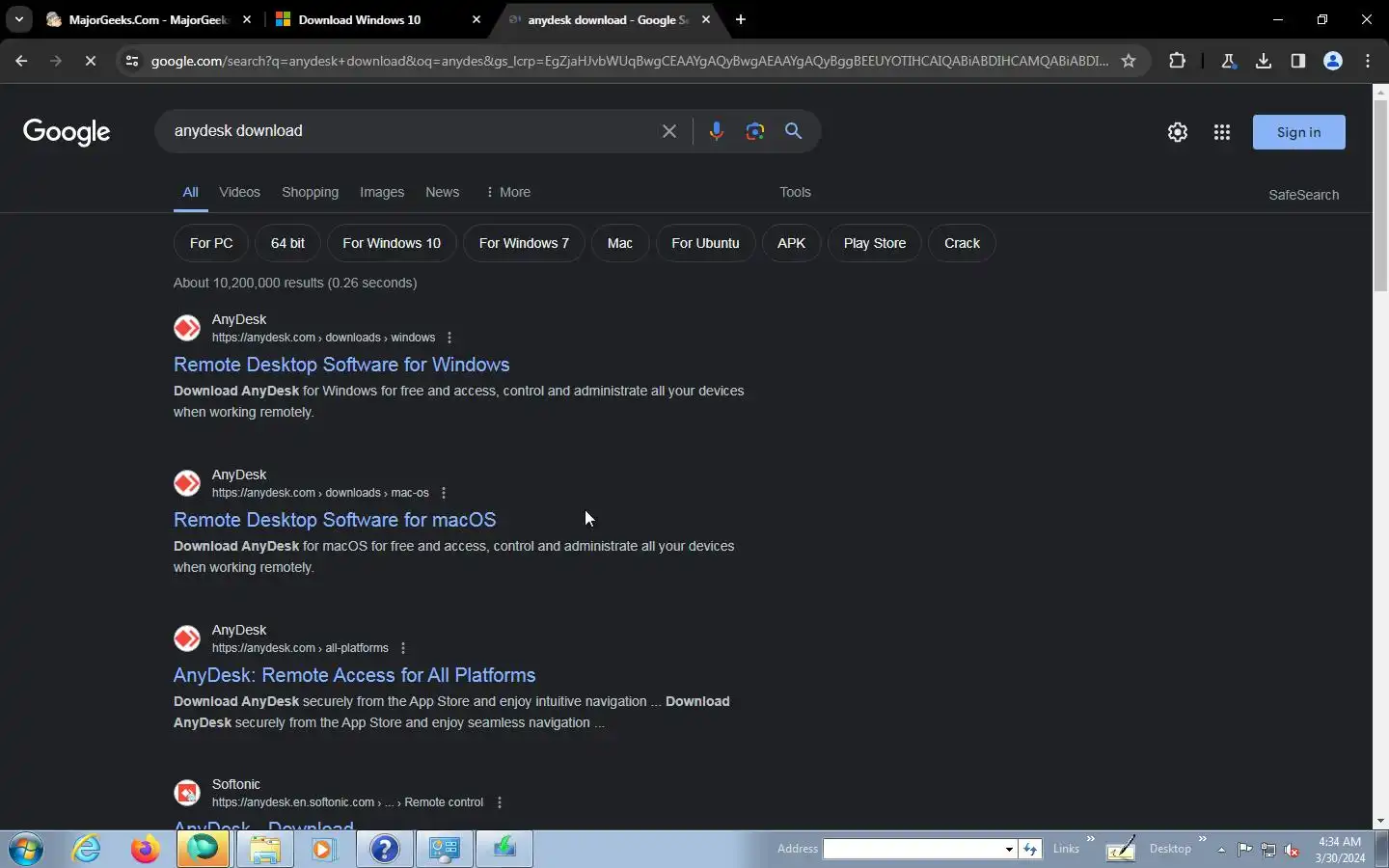Open options for the anydesk.com mac-os result
Viewport: 1389px width, 868px height.
click(444, 493)
